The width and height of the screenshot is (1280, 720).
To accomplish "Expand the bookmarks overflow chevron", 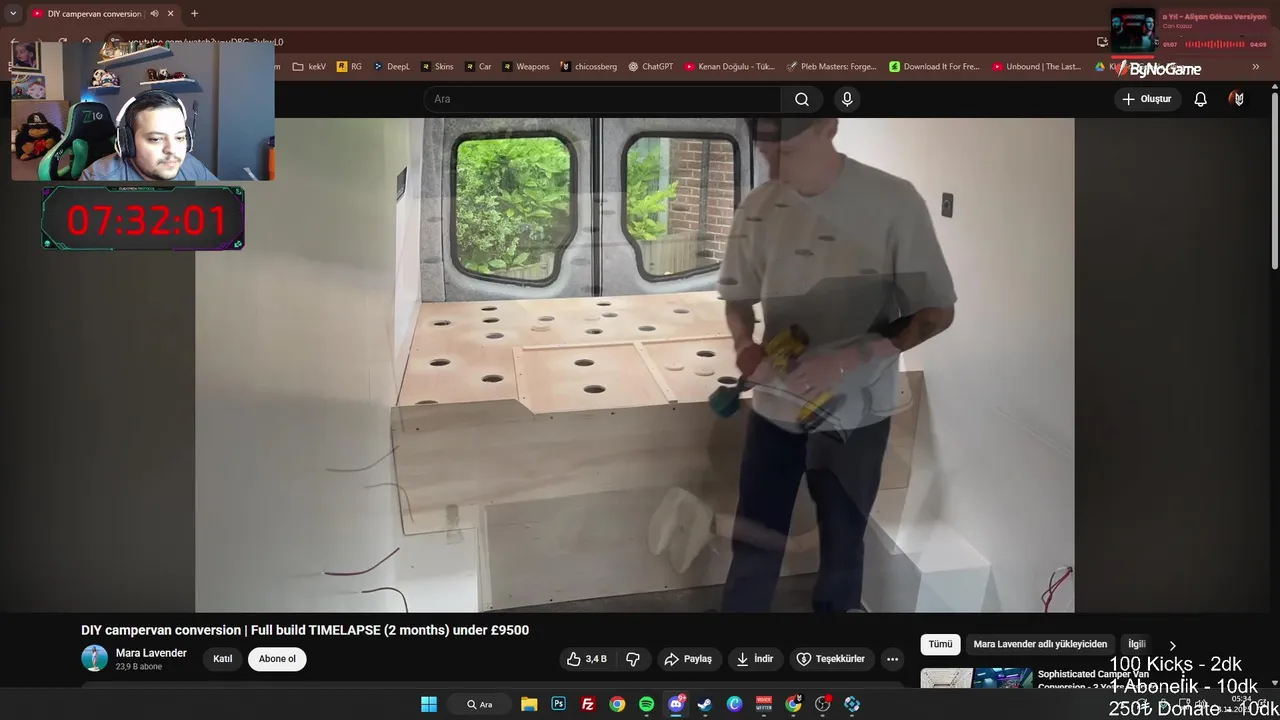I will (1256, 67).
